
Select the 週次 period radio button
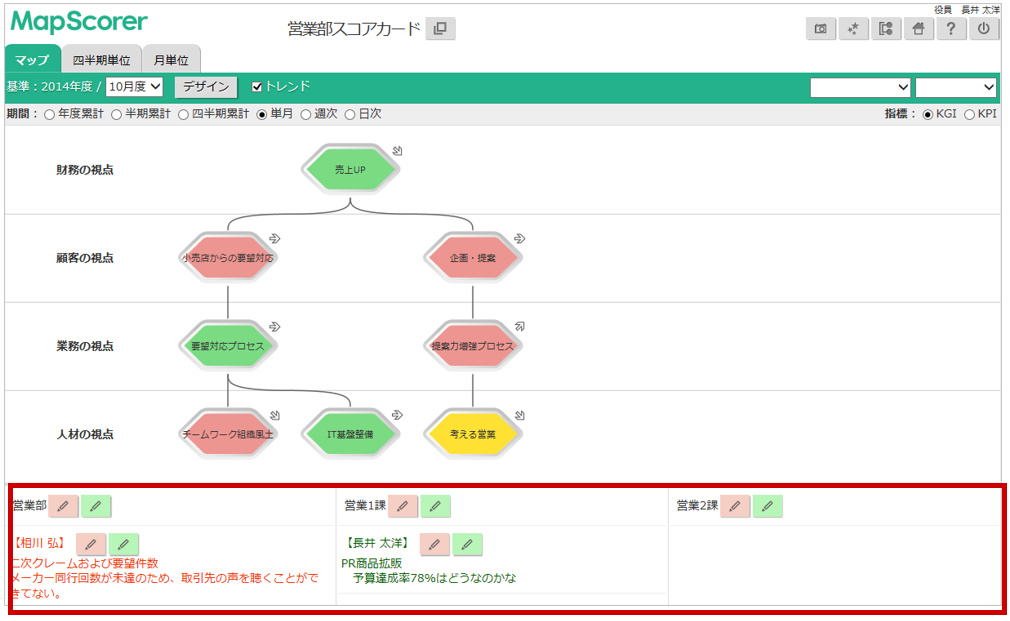[306, 115]
